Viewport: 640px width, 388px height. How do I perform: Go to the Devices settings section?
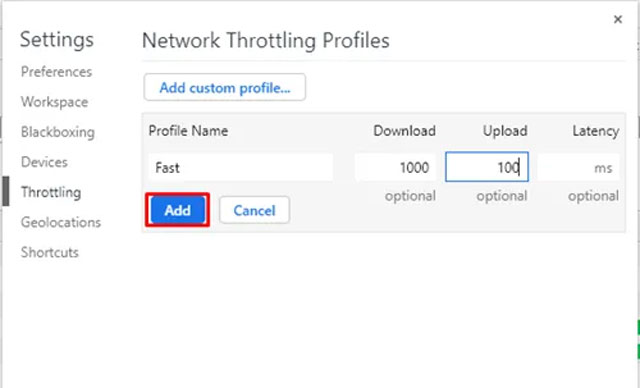[x=44, y=162]
